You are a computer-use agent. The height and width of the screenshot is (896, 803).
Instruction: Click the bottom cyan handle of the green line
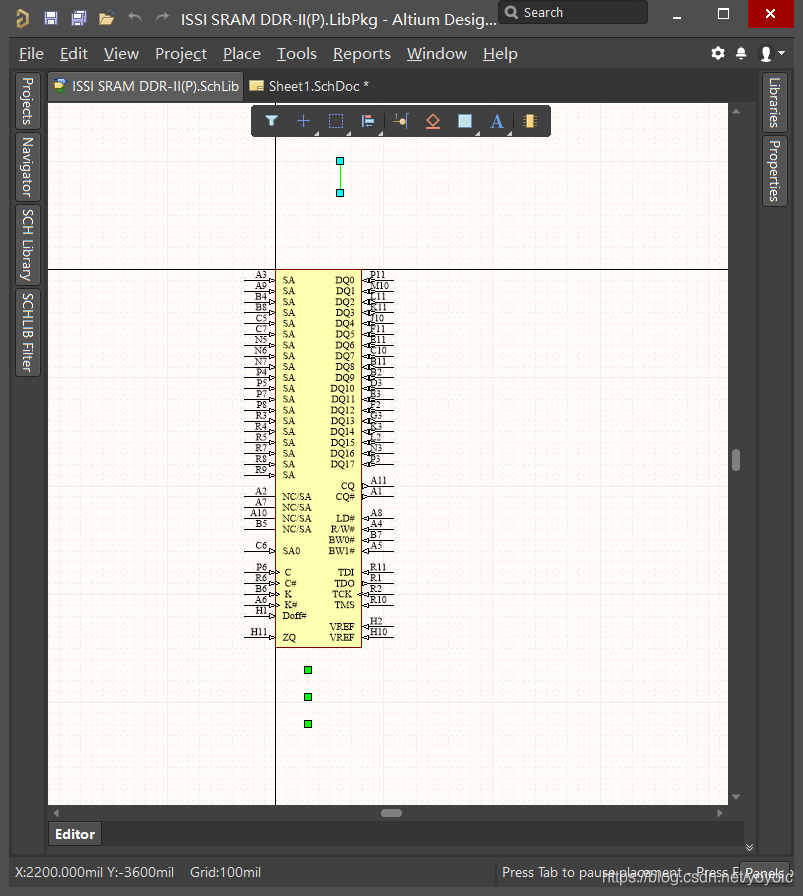pyautogui.click(x=340, y=193)
